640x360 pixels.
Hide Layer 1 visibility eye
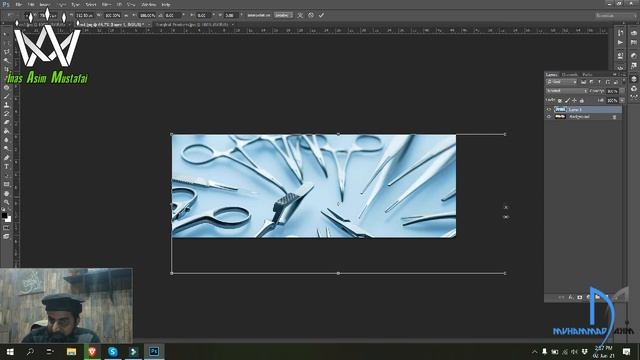pos(549,109)
